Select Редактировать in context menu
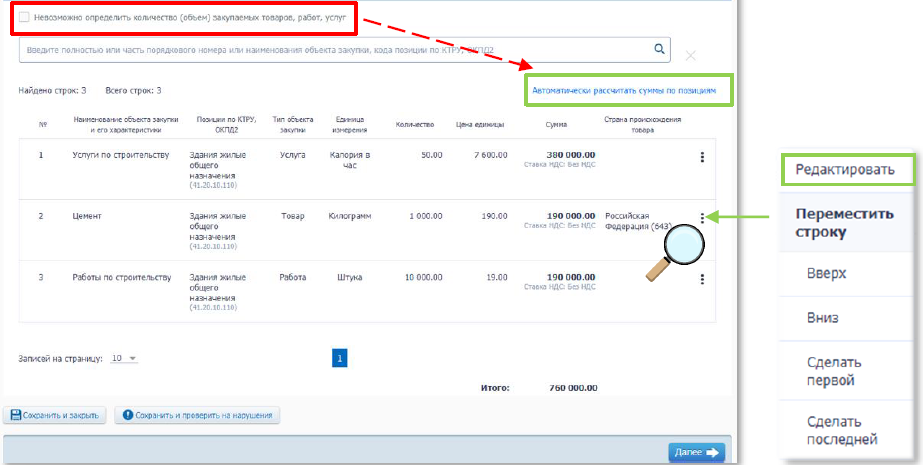Viewport: 923px width, 465px height. click(845, 169)
